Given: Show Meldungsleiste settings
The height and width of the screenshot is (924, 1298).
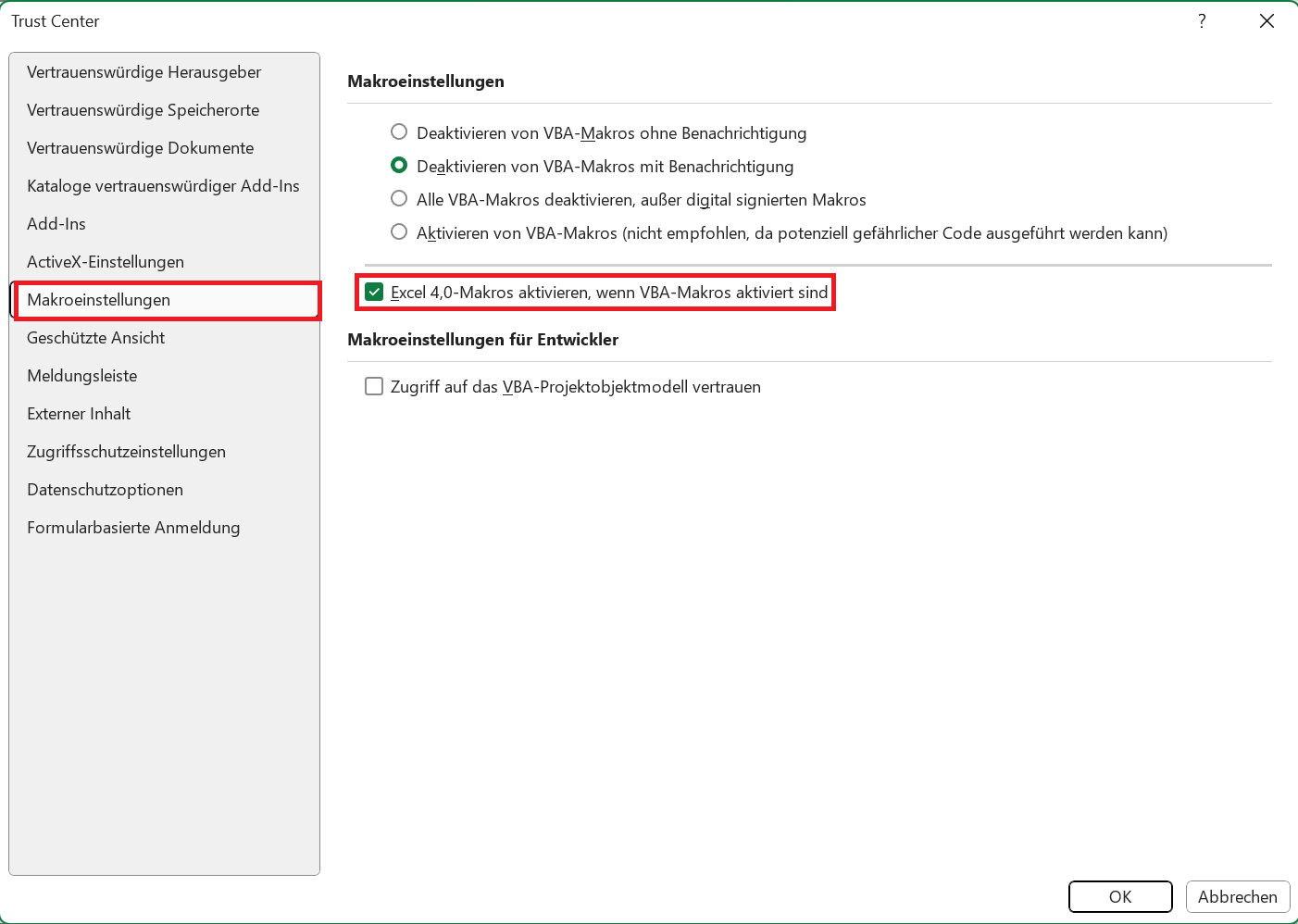Looking at the screenshot, I should tap(164, 376).
